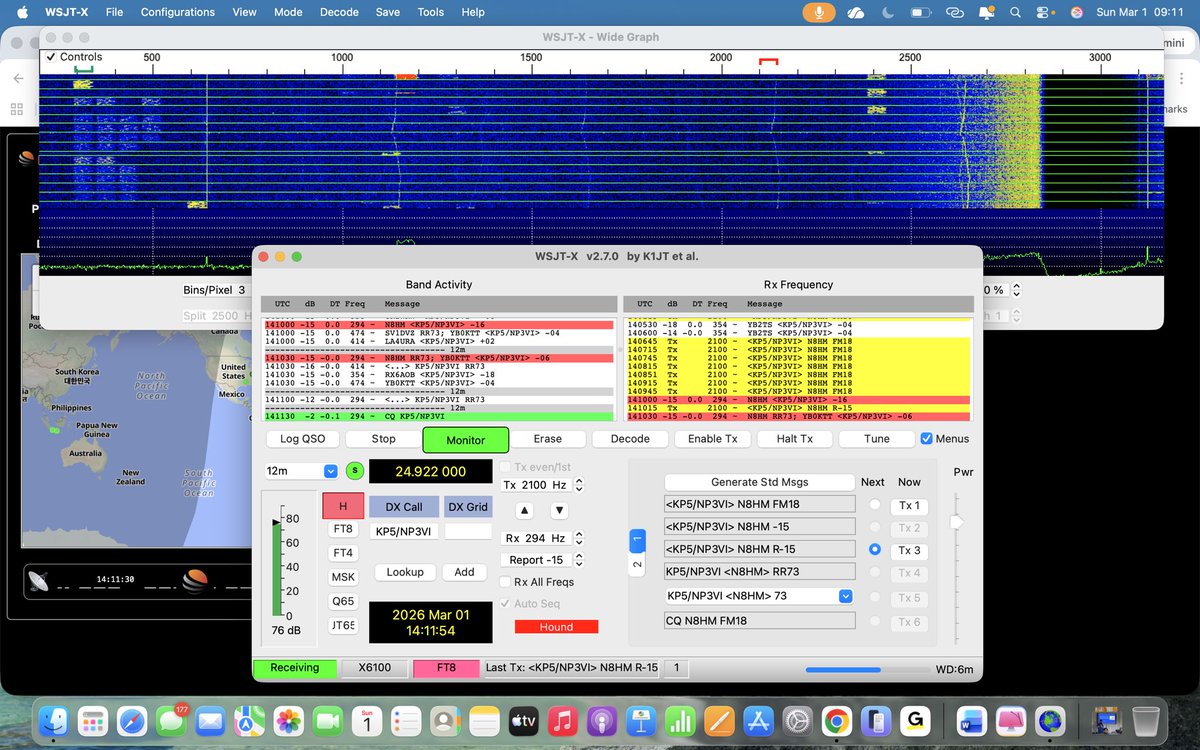The image size is (1200, 750).
Task: Click the Rx frequency down arrow button
Action: (x=560, y=510)
